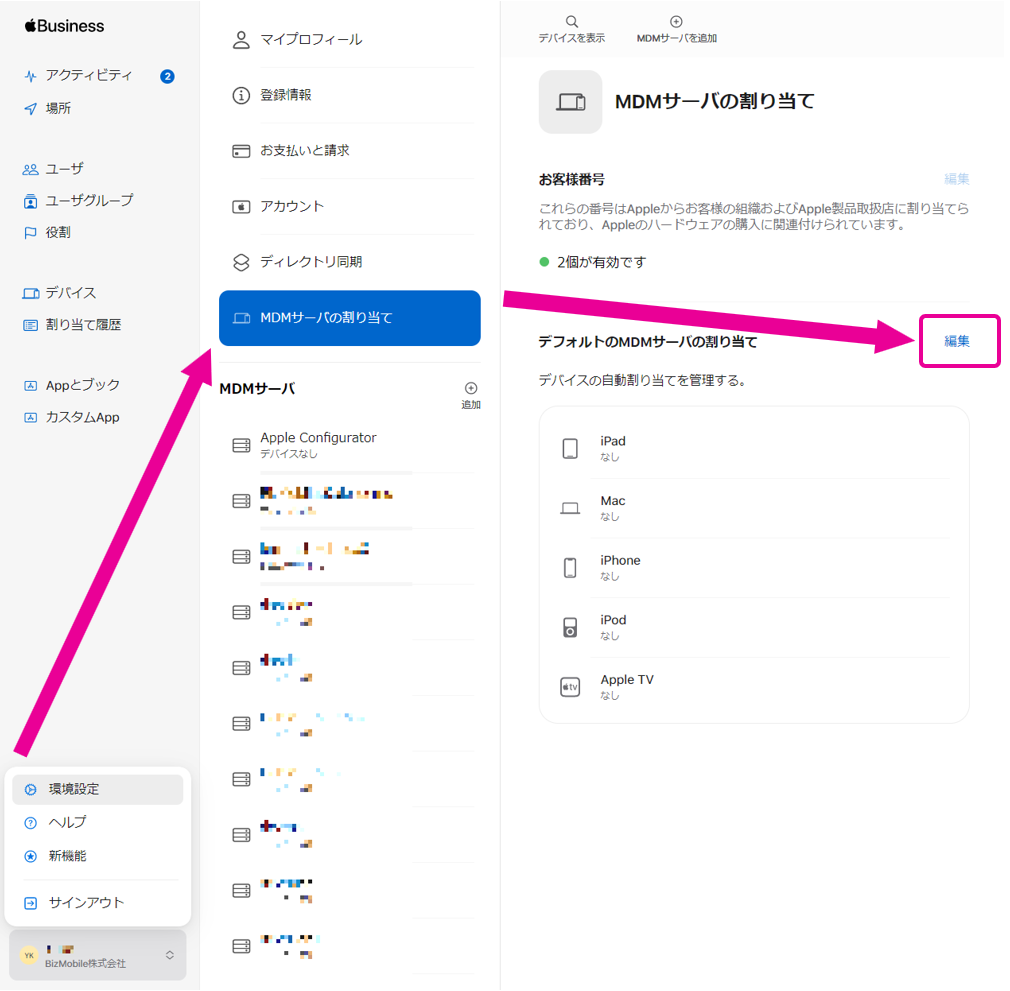Click サインアウト in the account menu

86,903
